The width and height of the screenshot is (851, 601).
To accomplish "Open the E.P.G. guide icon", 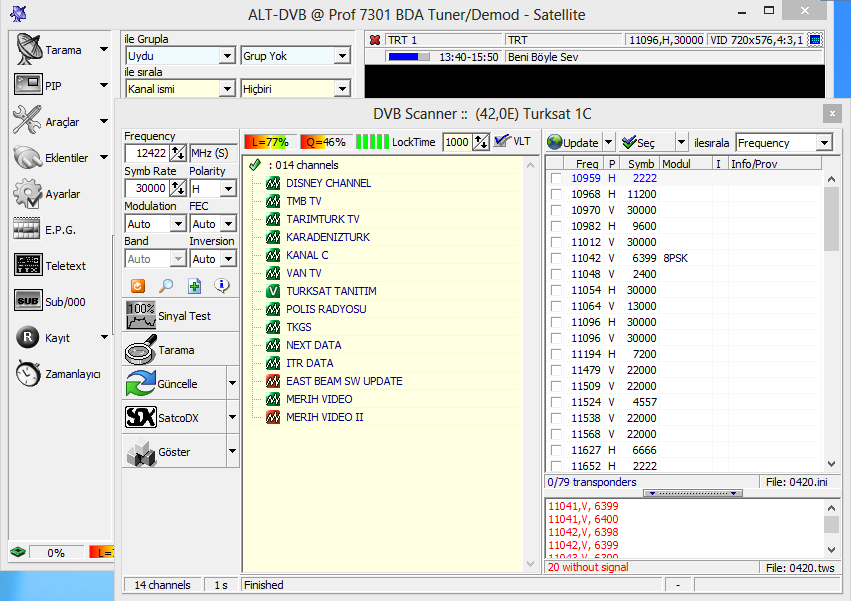I will coord(27,229).
